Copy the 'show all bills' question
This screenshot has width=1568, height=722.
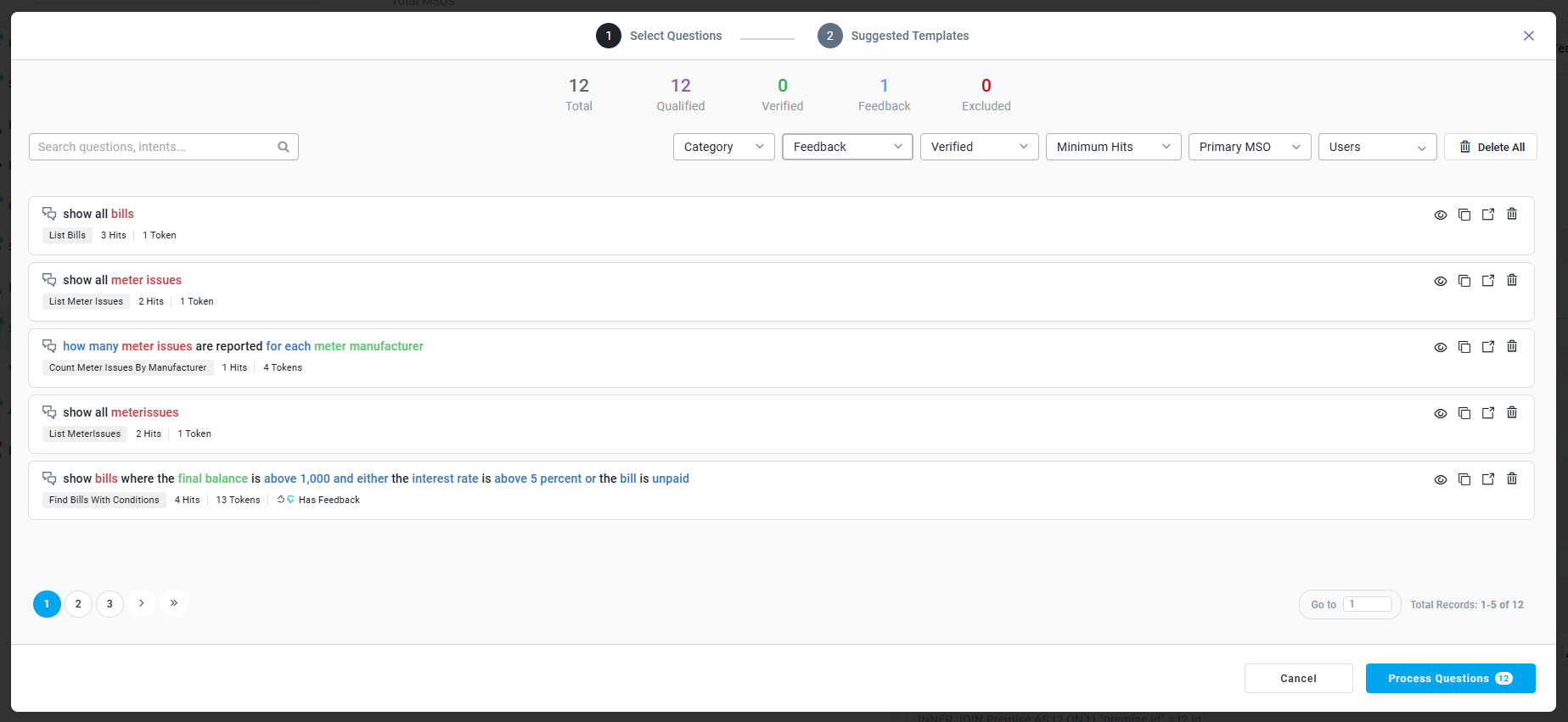pyautogui.click(x=1464, y=215)
